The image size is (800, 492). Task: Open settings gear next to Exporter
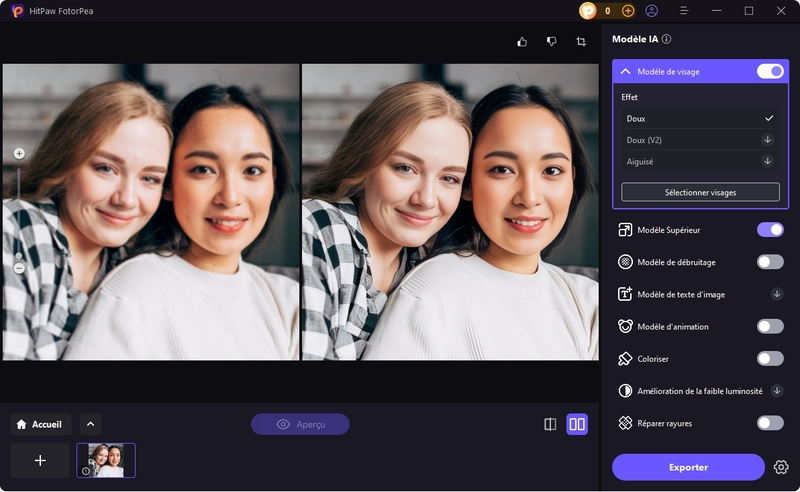pyautogui.click(x=781, y=467)
